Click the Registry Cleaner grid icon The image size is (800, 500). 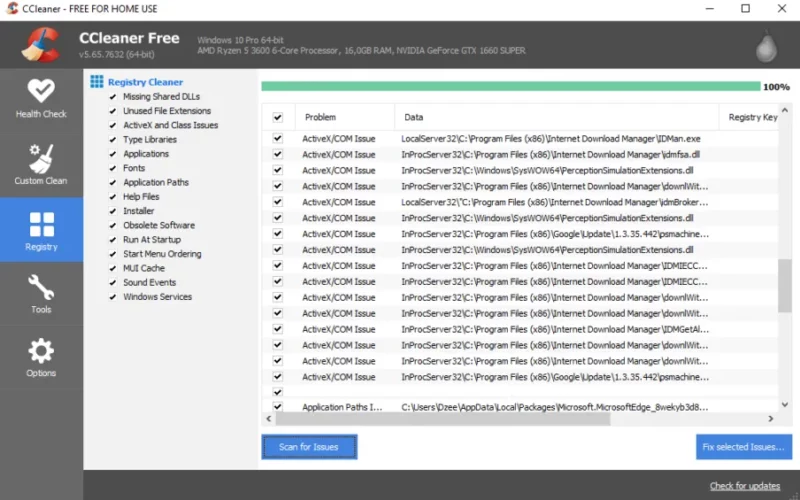click(97, 82)
